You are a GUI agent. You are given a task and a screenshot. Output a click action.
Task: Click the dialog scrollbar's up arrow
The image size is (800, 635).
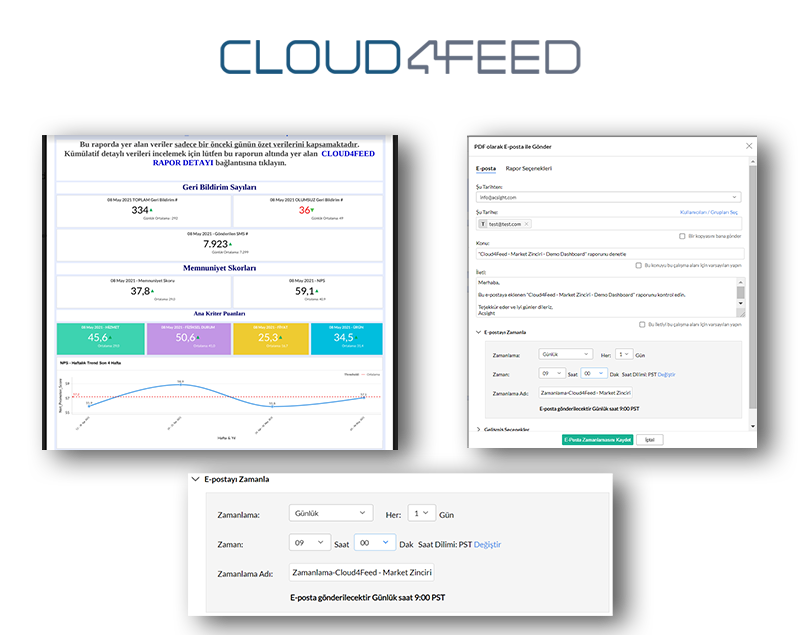click(x=753, y=162)
